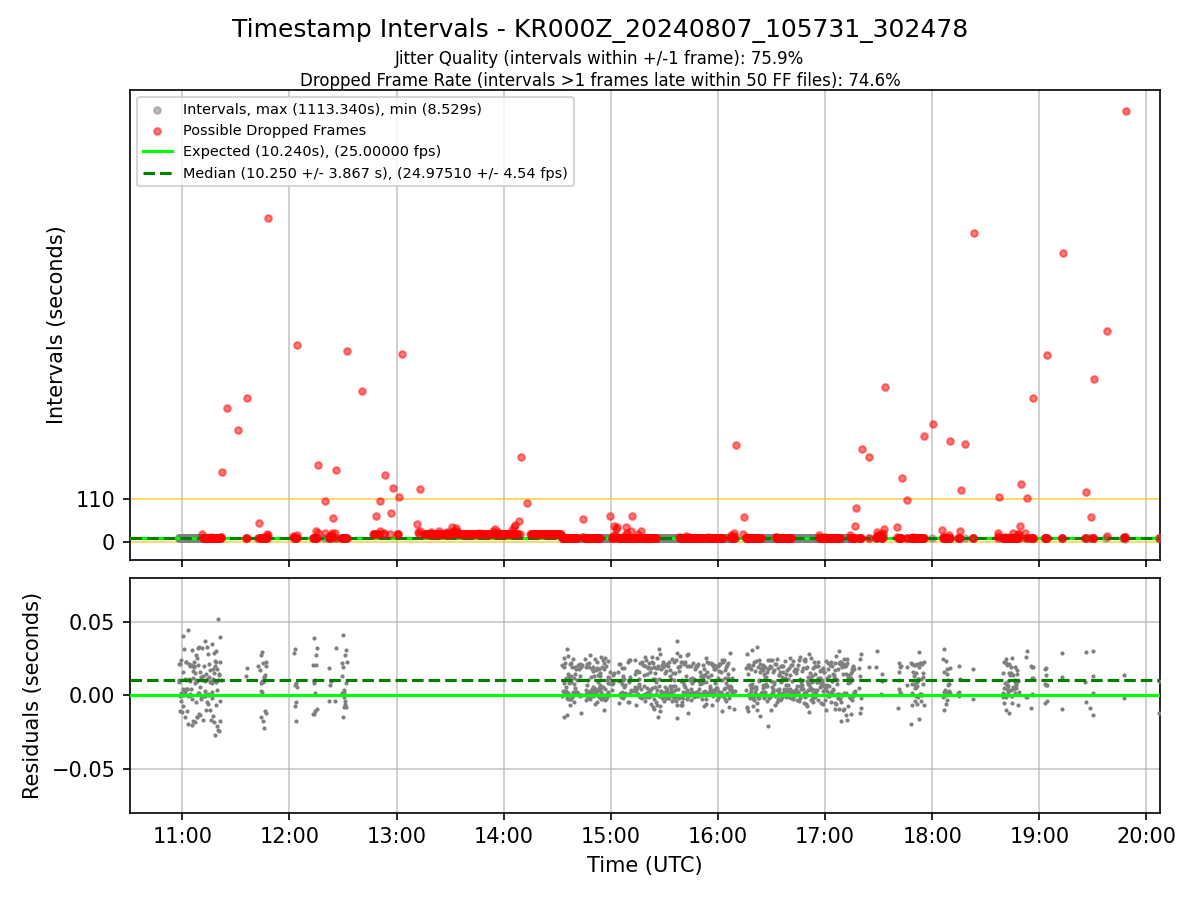Image resolution: width=1200 pixels, height=900 pixels.
Task: Click the '19:00' time tick label
Action: click(x=1038, y=834)
